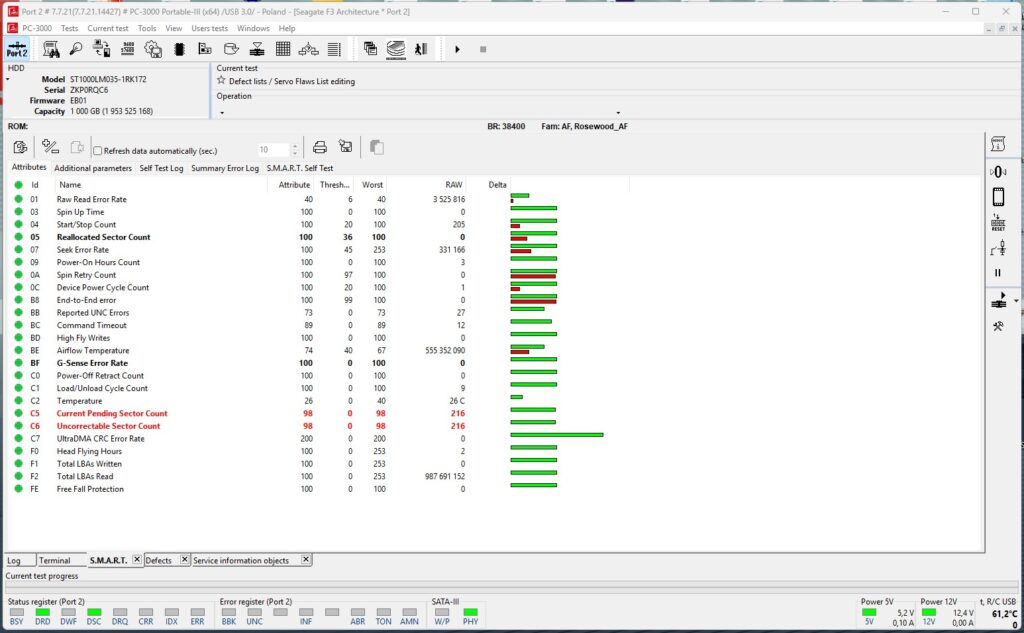Click the refresh interval seconds field
Image resolution: width=1024 pixels, height=633 pixels.
coord(273,150)
